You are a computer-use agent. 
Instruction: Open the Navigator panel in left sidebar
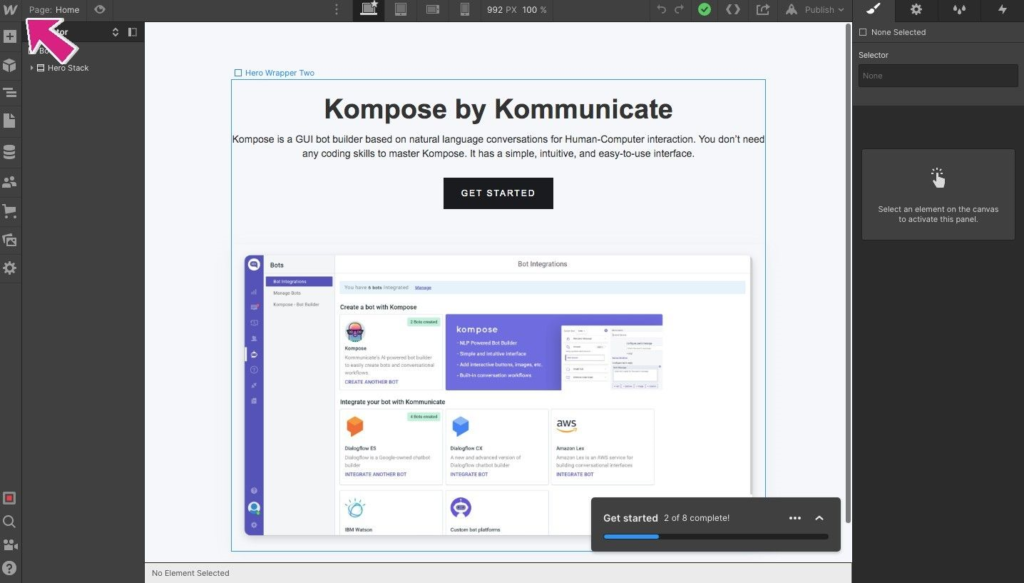pyautogui.click(x=10, y=93)
